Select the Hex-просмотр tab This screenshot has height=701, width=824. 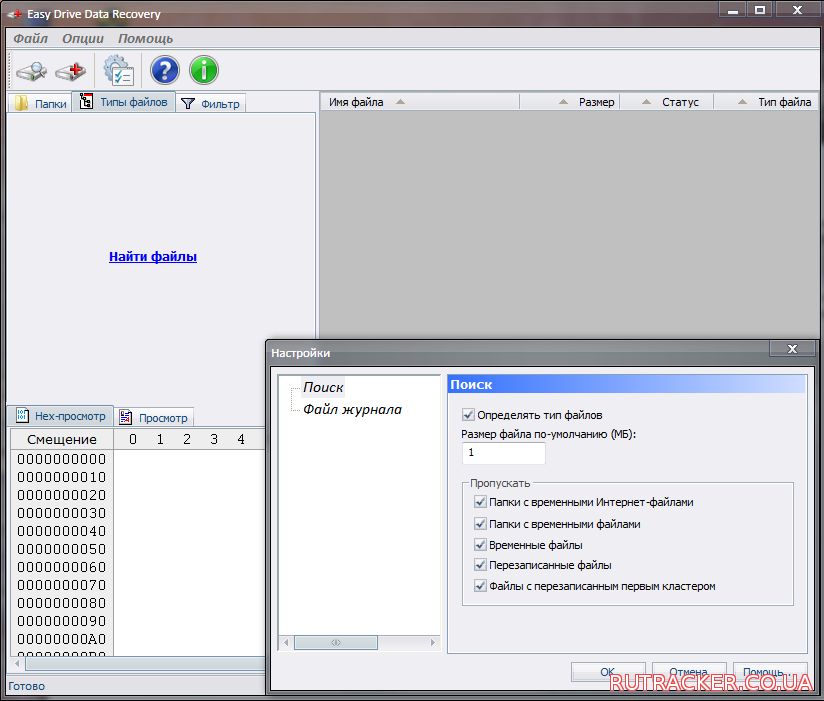click(x=60, y=416)
